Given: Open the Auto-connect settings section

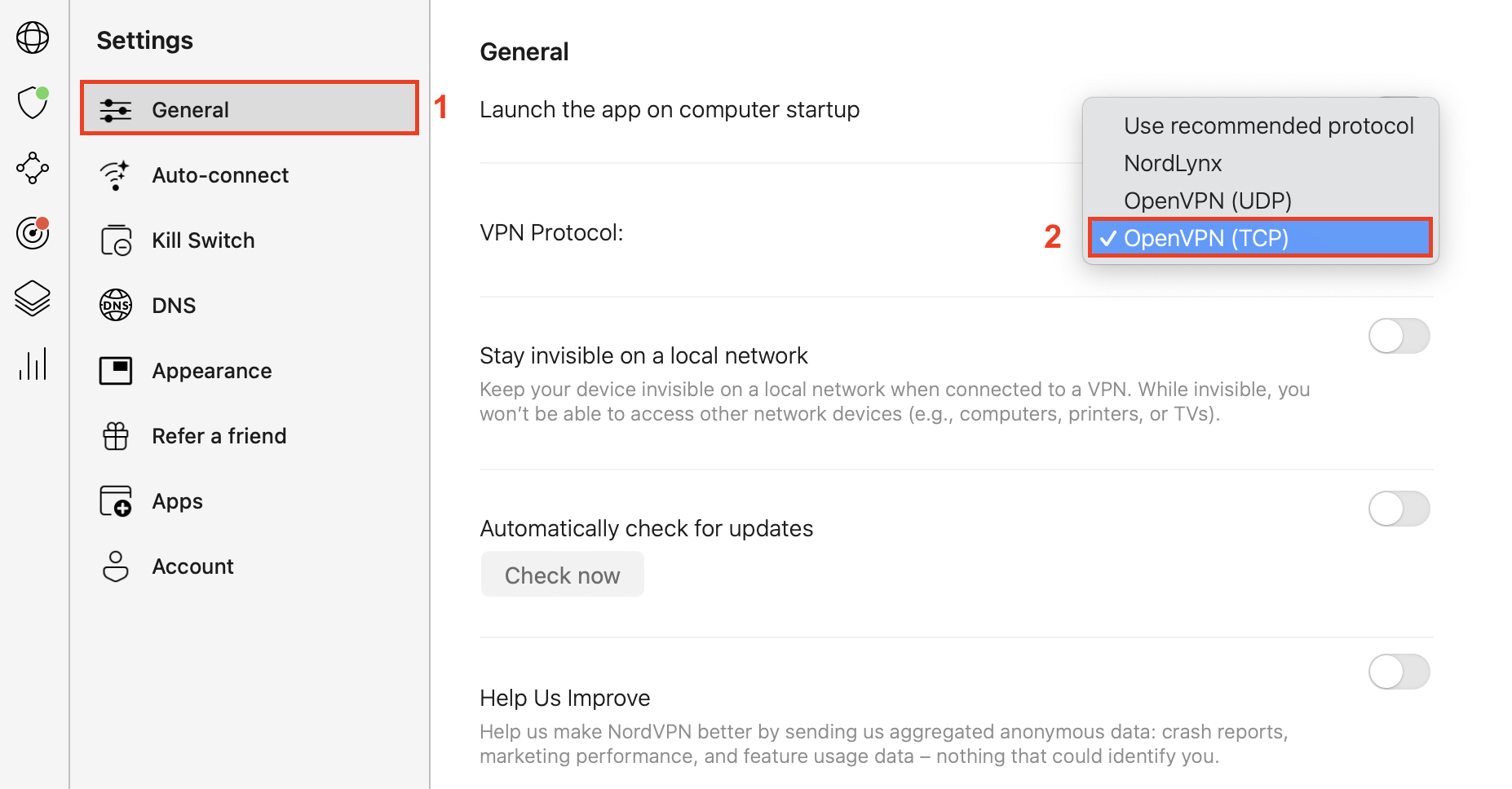Looking at the screenshot, I should [220, 175].
